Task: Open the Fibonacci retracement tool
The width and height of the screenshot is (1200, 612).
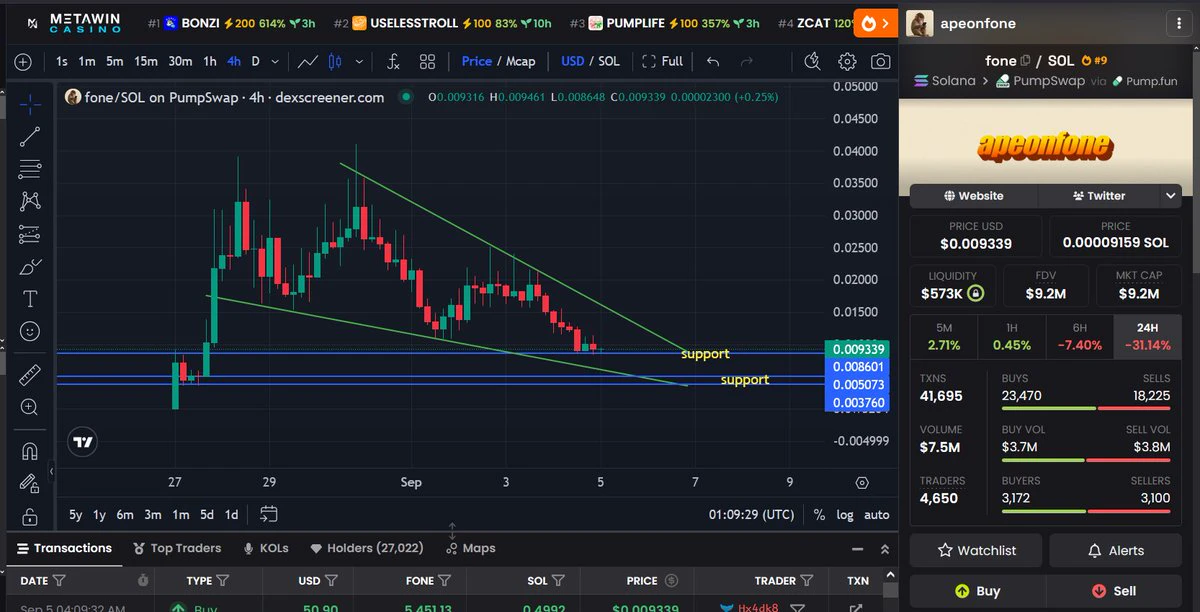Action: tap(30, 169)
